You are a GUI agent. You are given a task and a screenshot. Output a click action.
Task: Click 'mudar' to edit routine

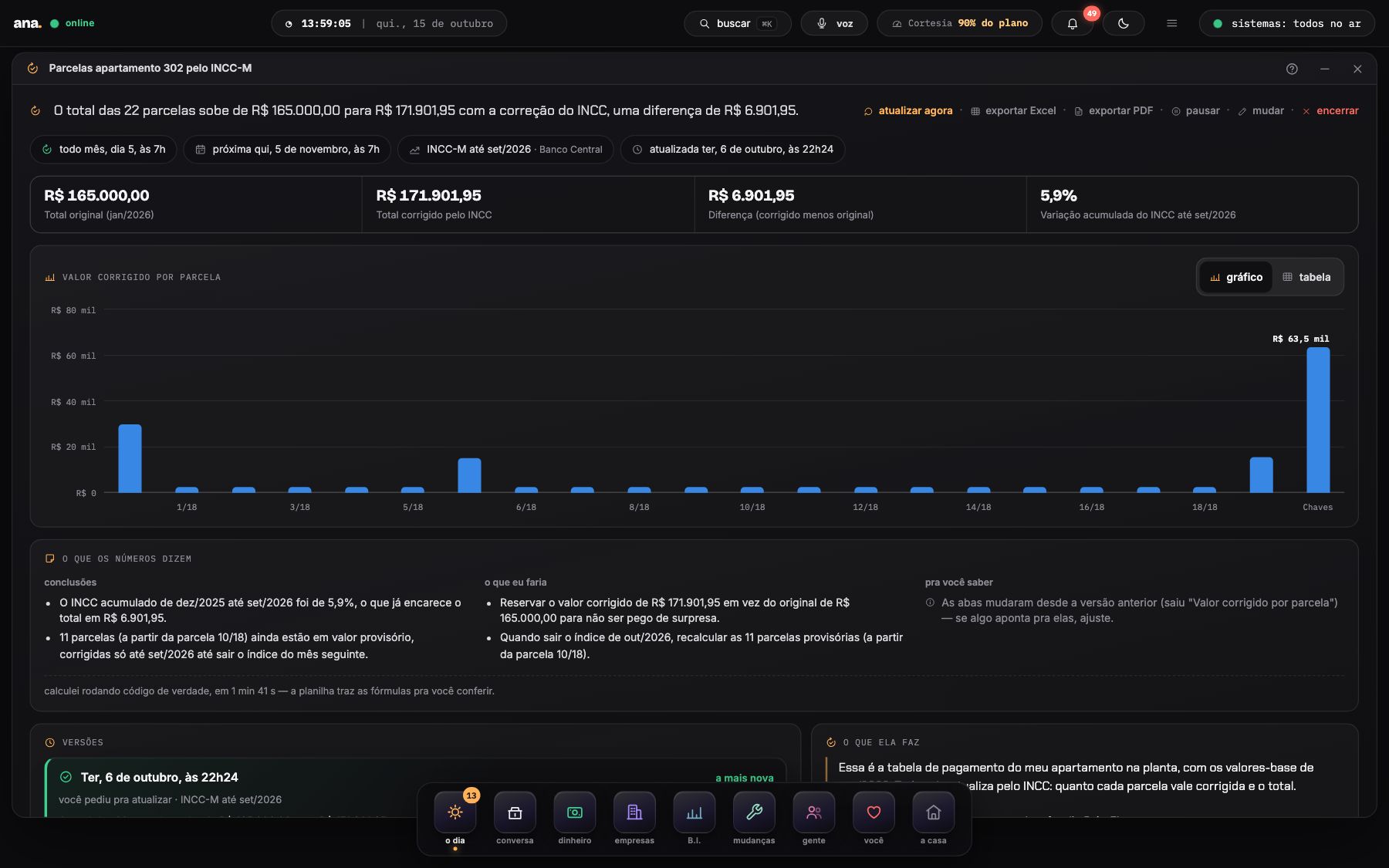[x=1261, y=110]
